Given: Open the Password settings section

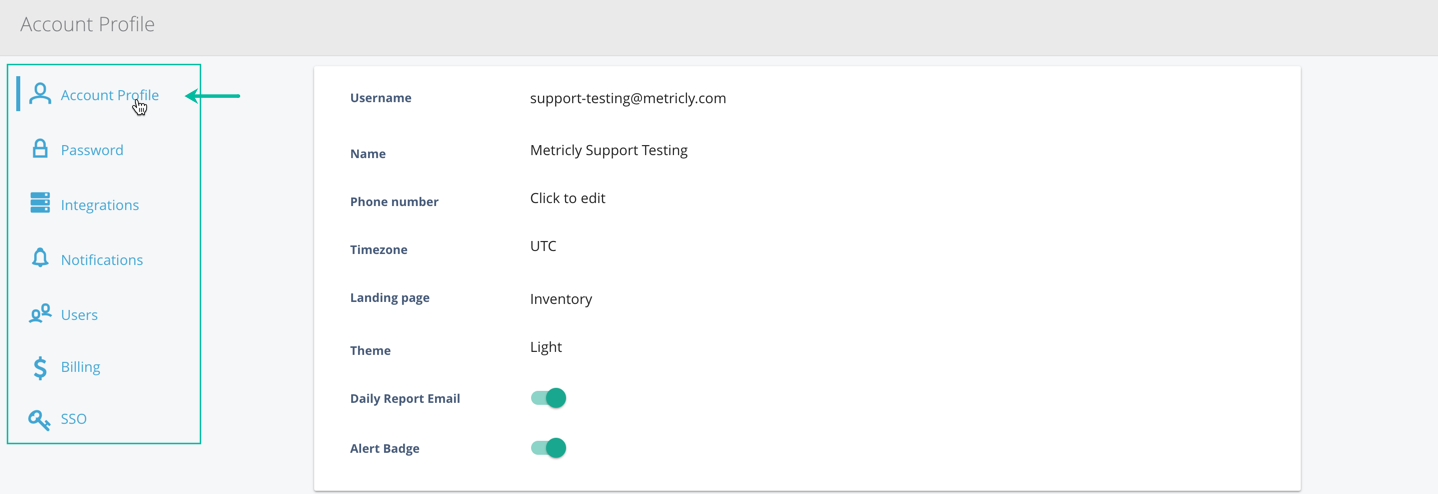Looking at the screenshot, I should (92, 150).
